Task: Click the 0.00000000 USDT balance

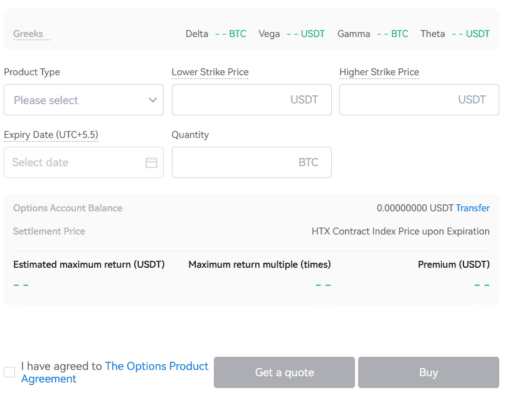Action: [x=415, y=208]
